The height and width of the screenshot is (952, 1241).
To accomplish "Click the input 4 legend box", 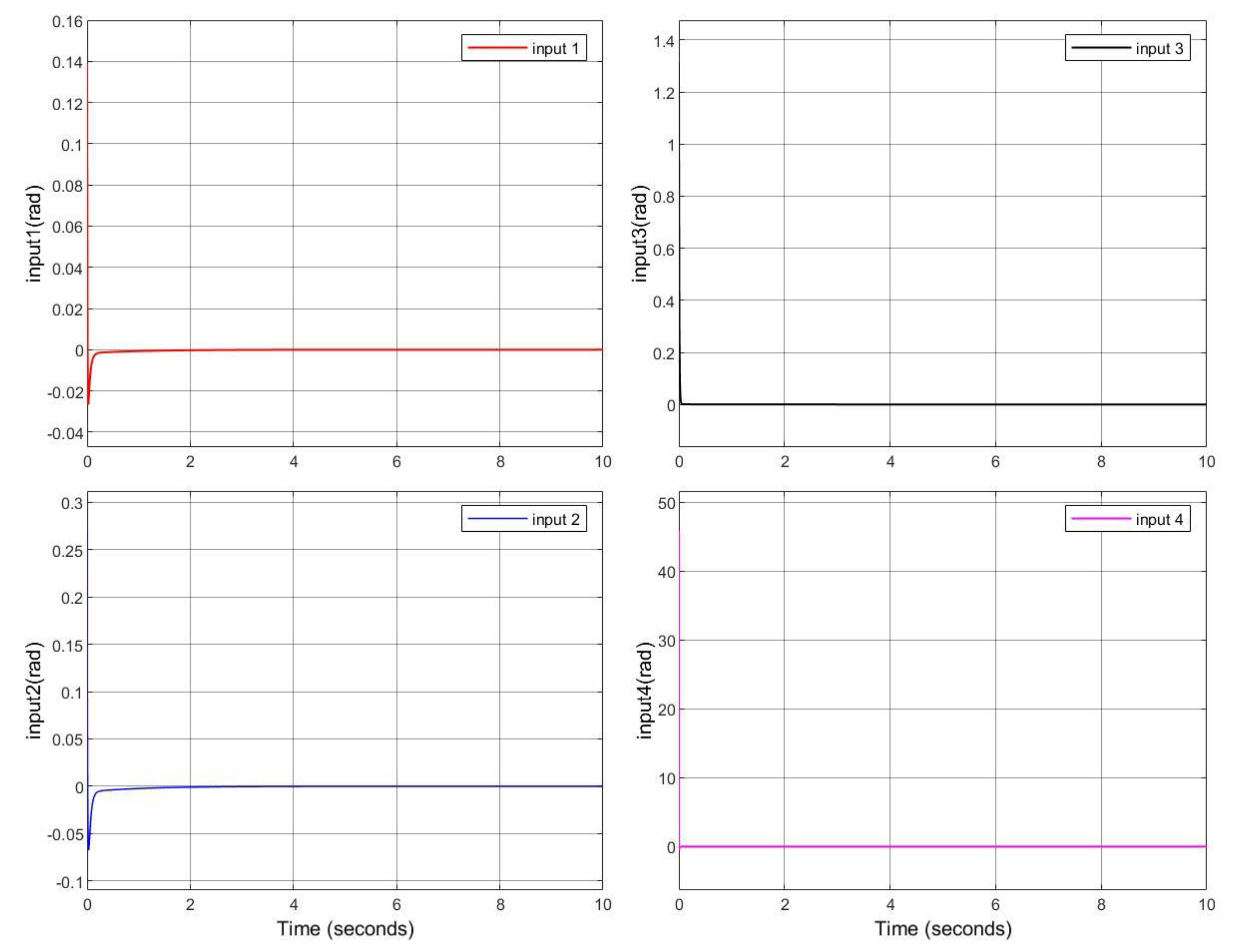I will click(x=1127, y=519).
